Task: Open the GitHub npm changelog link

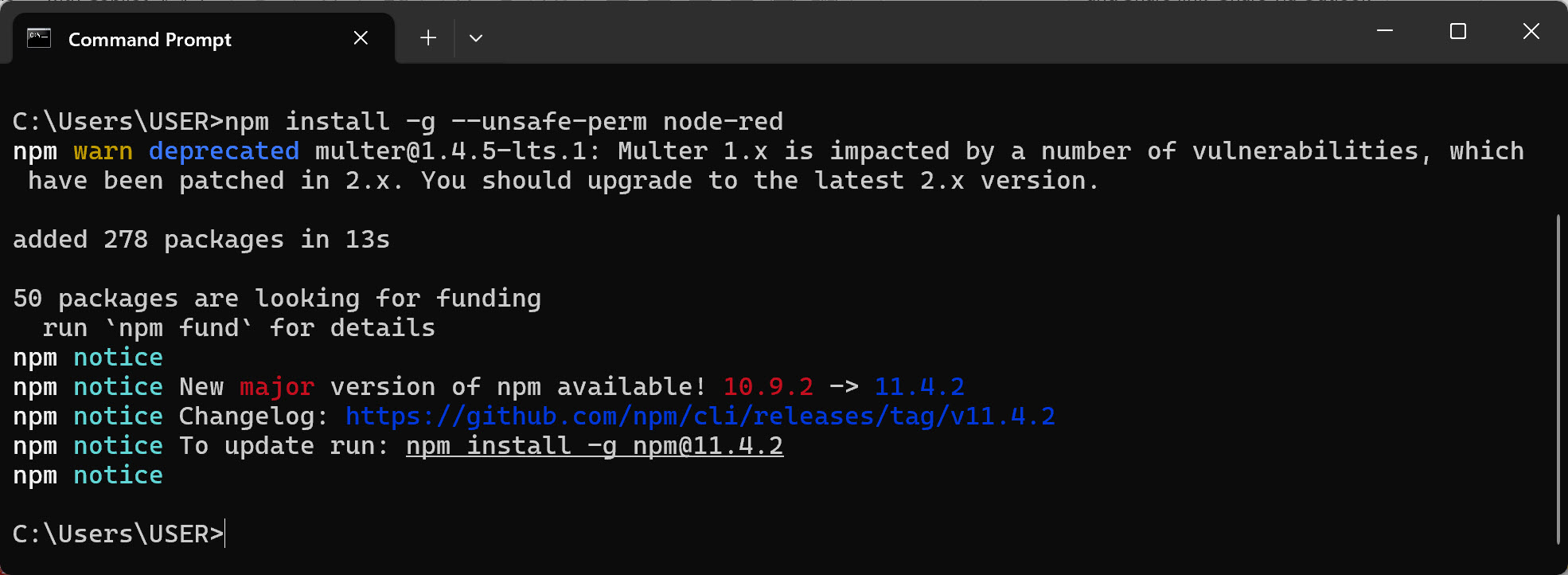Action: pyautogui.click(x=700, y=417)
